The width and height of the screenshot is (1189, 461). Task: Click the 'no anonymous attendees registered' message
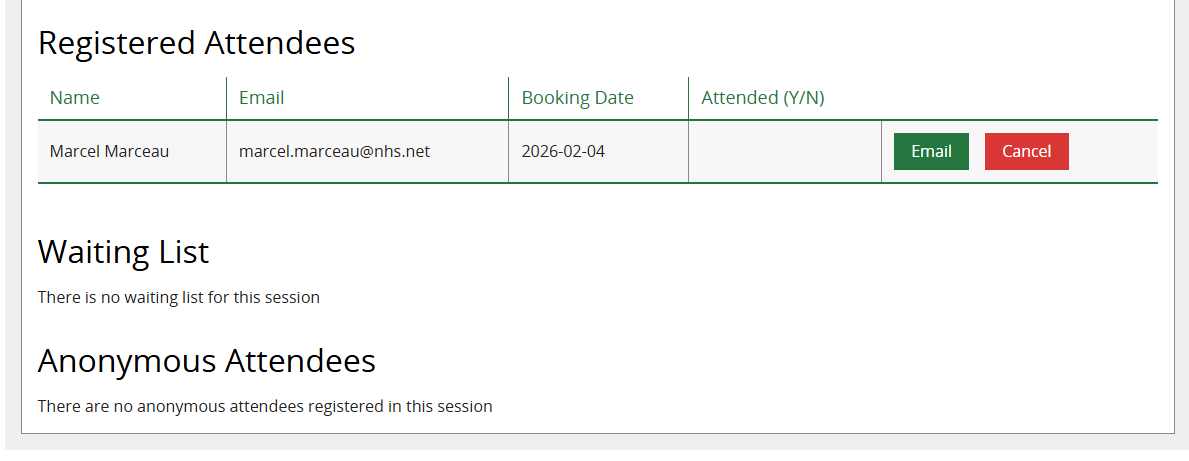tap(265, 407)
